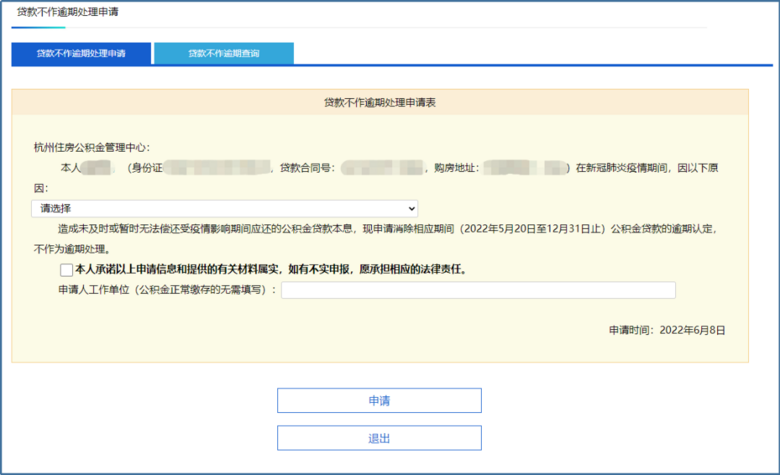Click the 申请人工作单位 field label
Viewport: 780px width, 475px height.
click(x=166, y=290)
